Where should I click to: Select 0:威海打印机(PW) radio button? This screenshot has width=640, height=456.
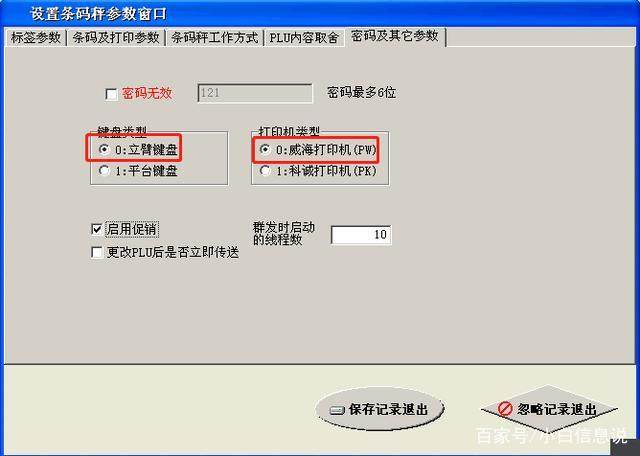265,150
